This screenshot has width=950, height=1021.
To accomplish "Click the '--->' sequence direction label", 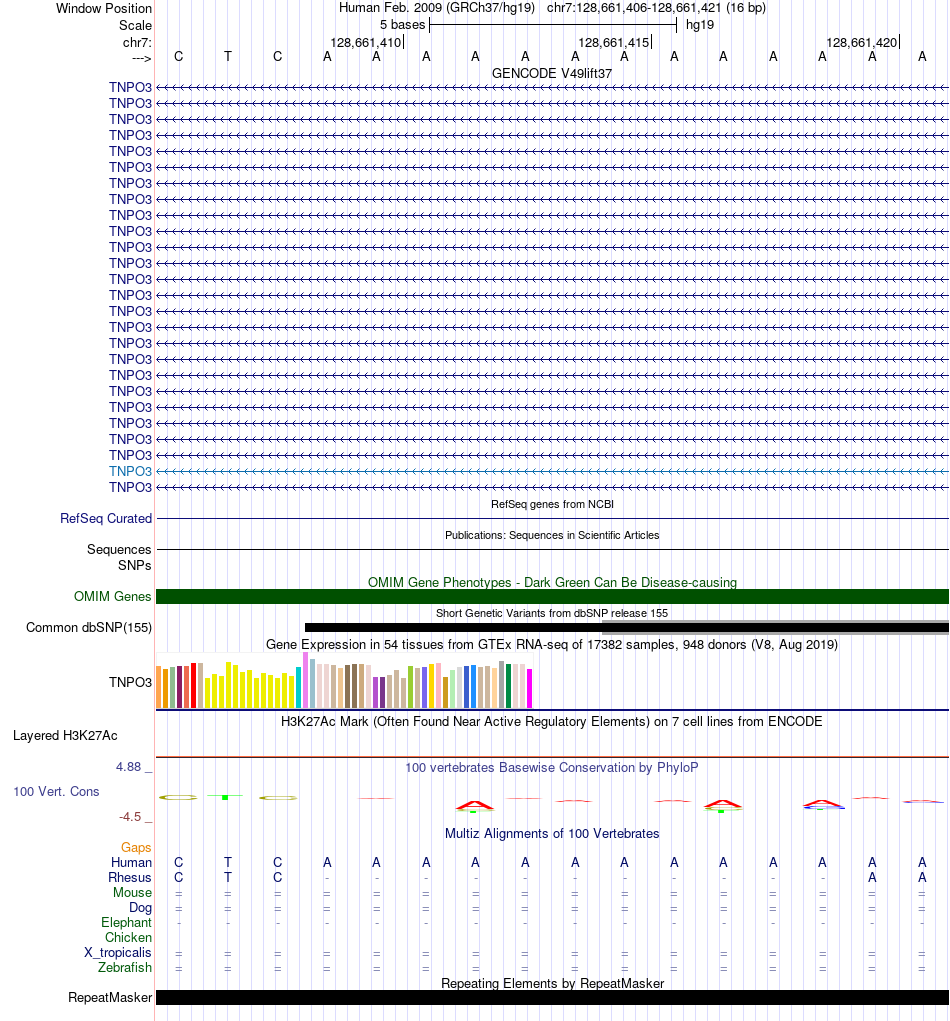I will click(141, 59).
